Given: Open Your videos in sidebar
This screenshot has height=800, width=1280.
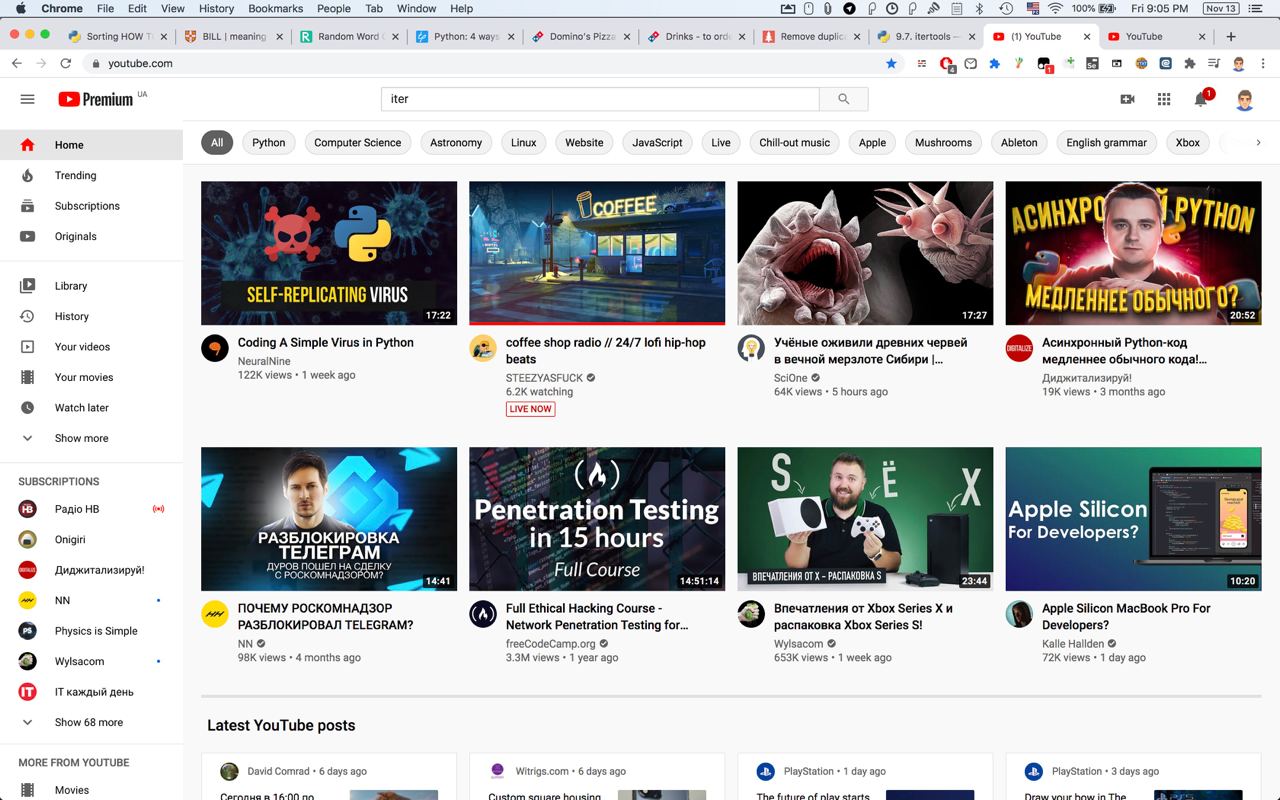Looking at the screenshot, I should tap(92, 347).
